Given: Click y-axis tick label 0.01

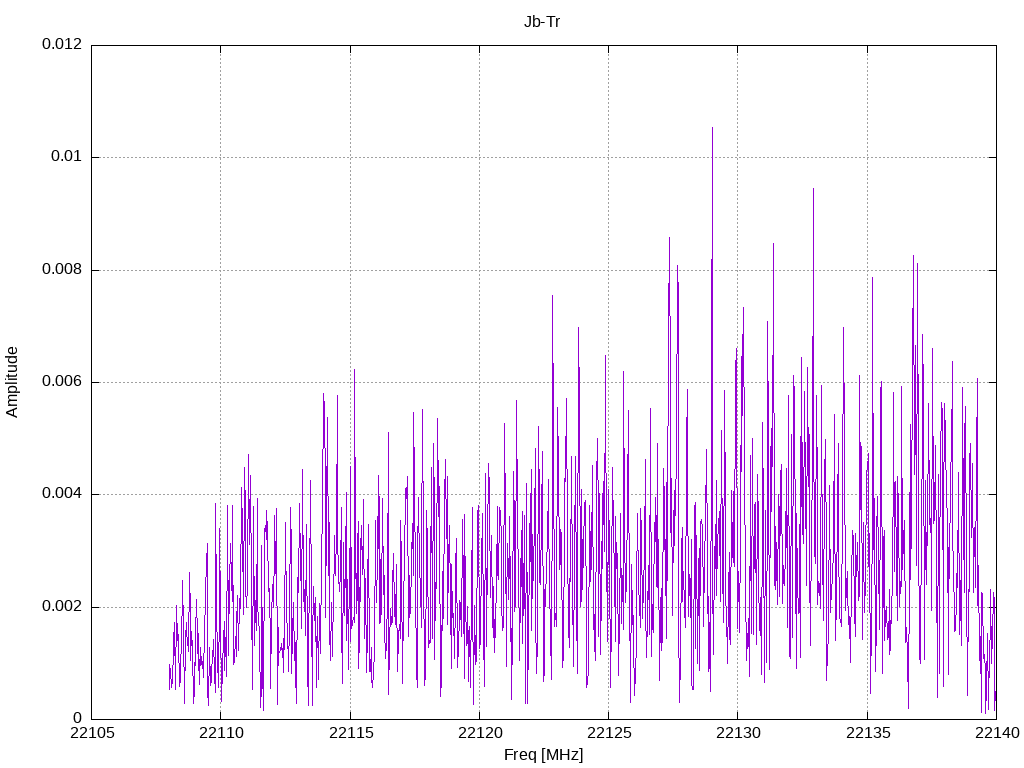Looking at the screenshot, I should (67, 157).
